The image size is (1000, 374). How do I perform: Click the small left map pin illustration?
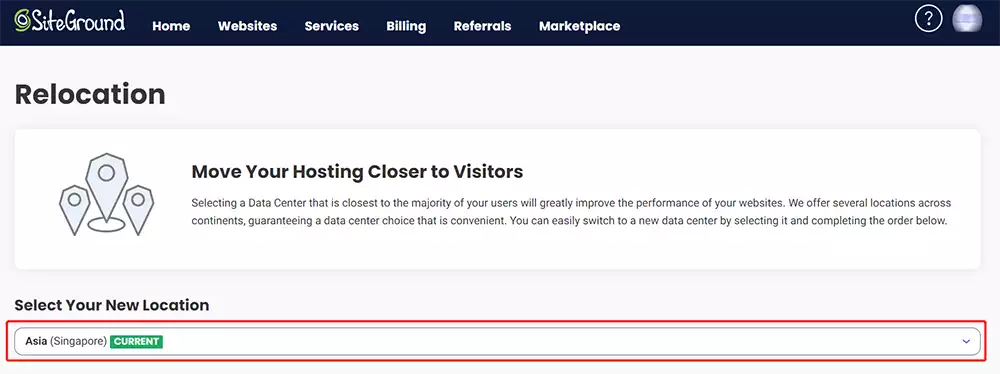[74, 209]
